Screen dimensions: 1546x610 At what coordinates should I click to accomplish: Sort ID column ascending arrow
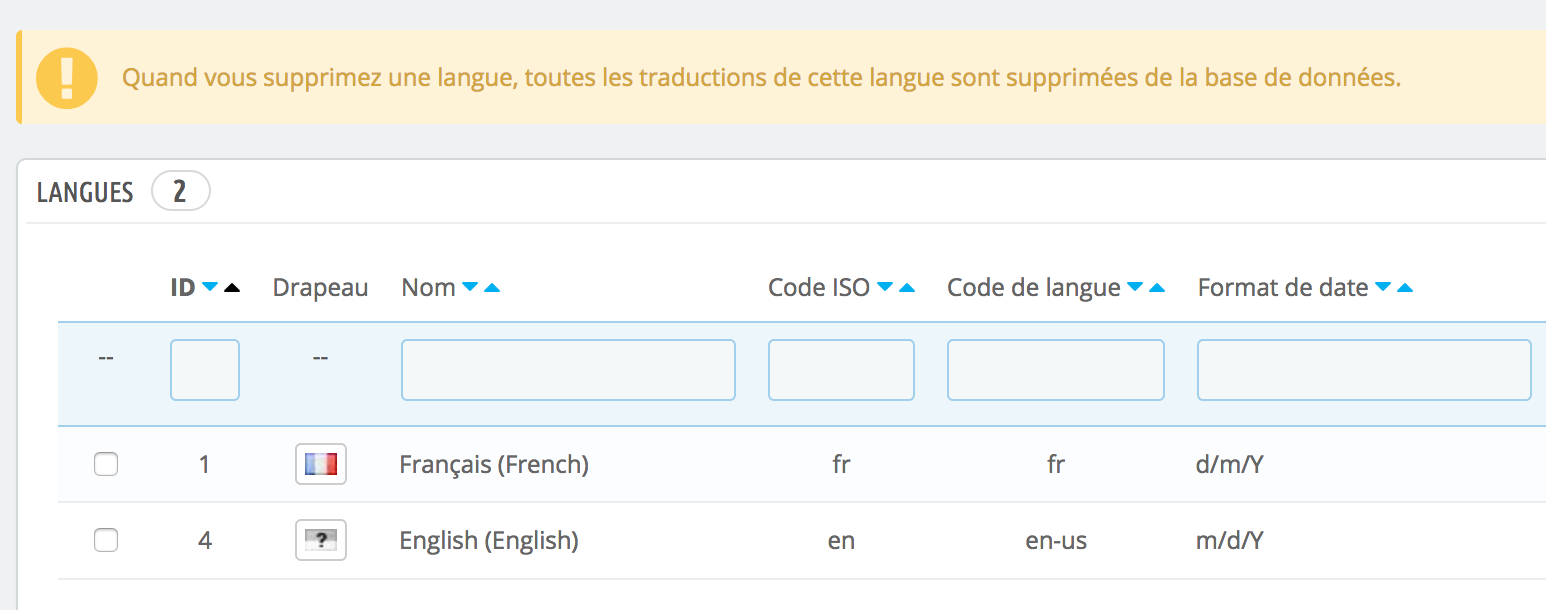pyautogui.click(x=232, y=288)
